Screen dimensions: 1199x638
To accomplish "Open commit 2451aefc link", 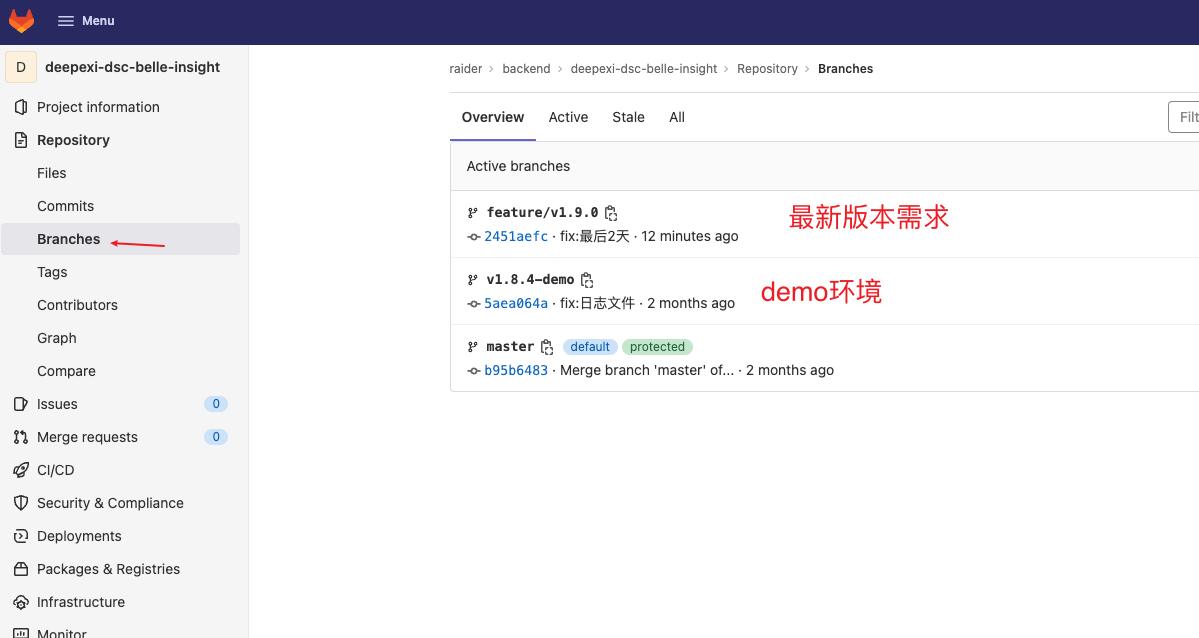I will 516,236.
